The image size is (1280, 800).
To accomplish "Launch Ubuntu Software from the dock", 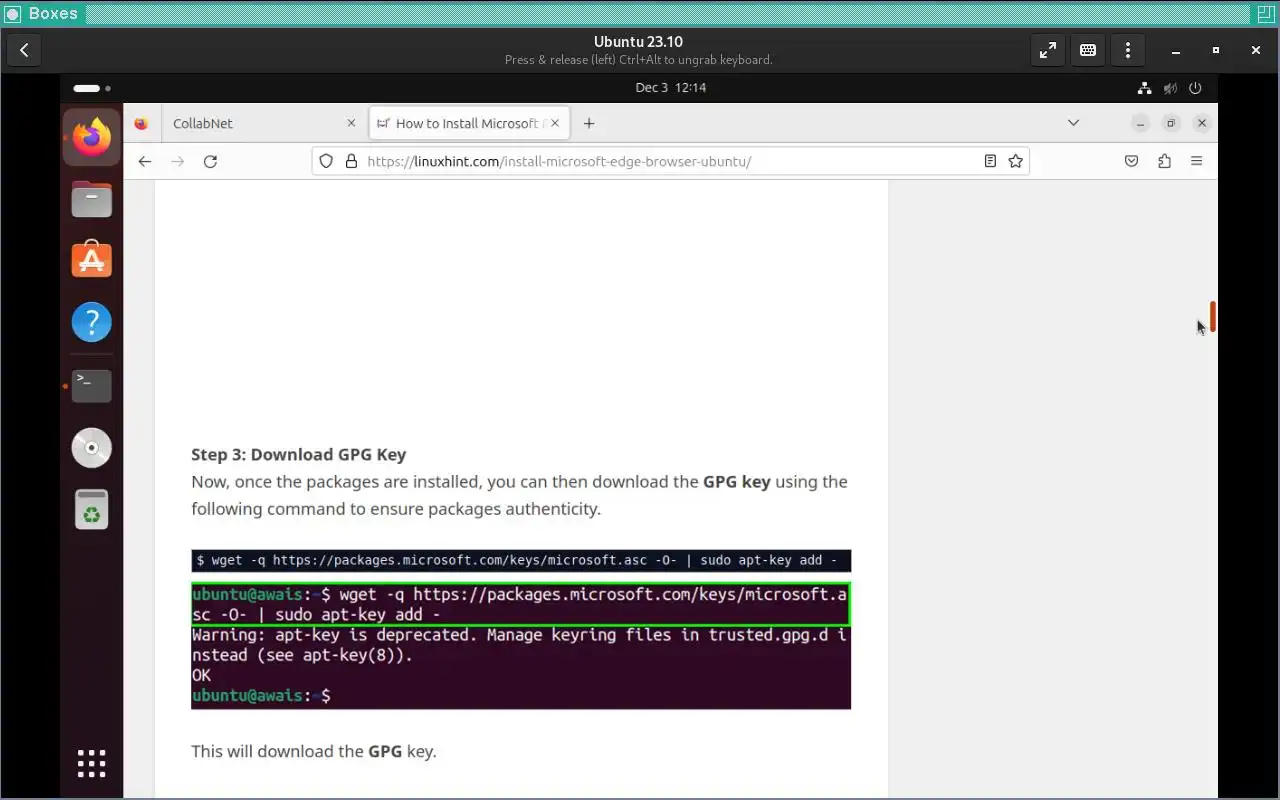I will (x=91, y=261).
